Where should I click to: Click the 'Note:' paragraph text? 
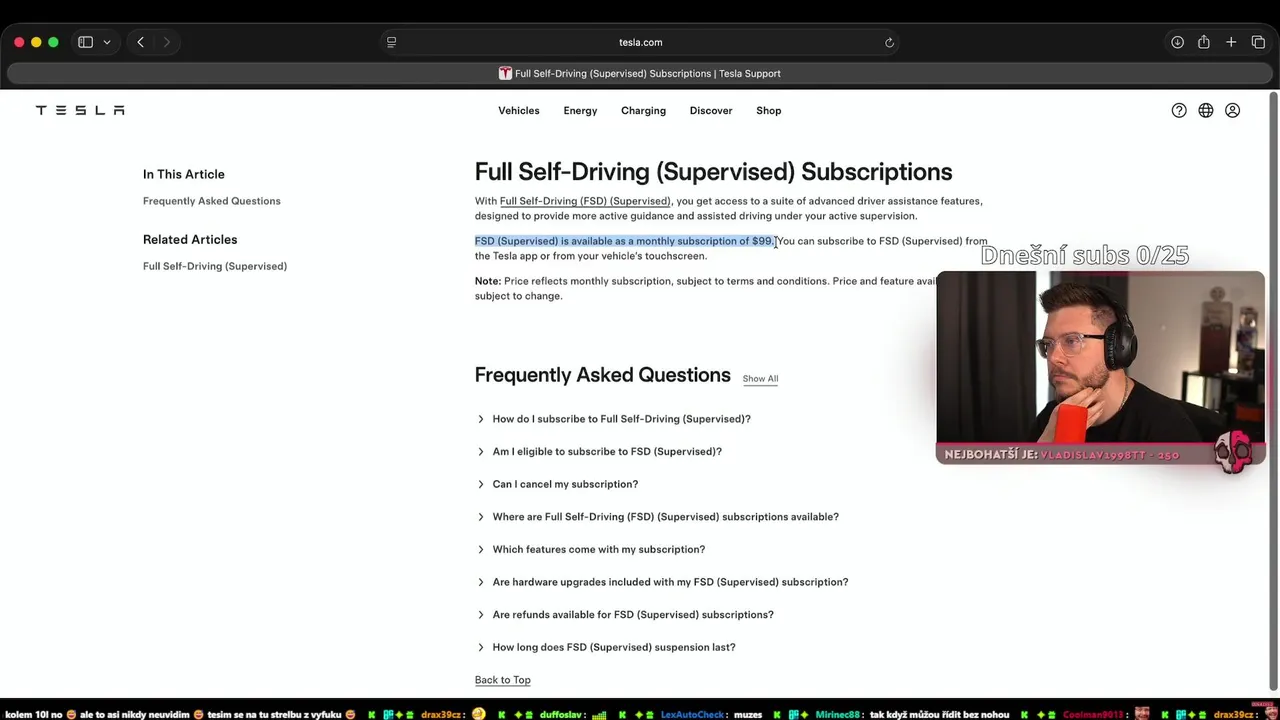(x=705, y=288)
